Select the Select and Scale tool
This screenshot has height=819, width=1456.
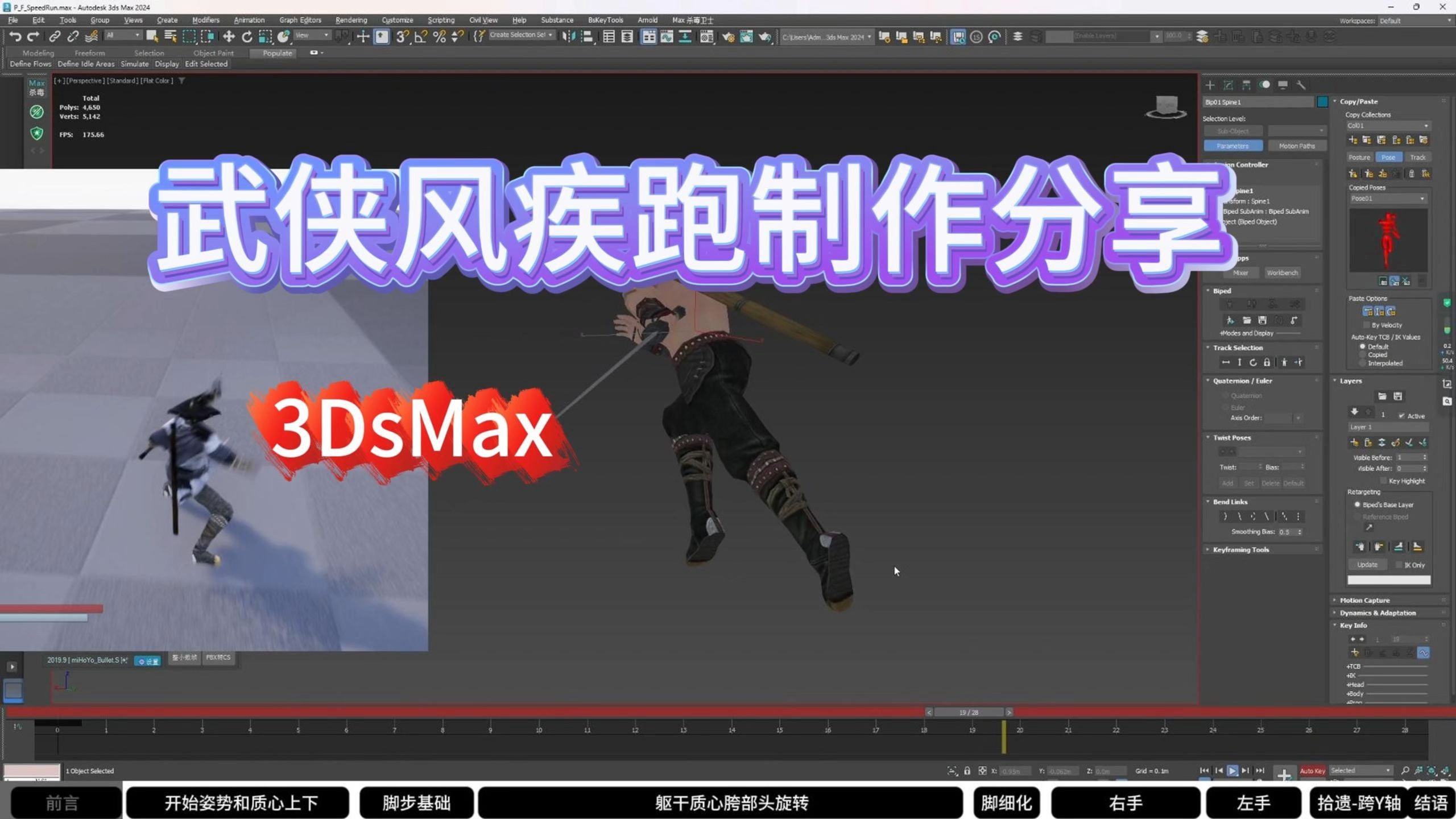(x=265, y=37)
